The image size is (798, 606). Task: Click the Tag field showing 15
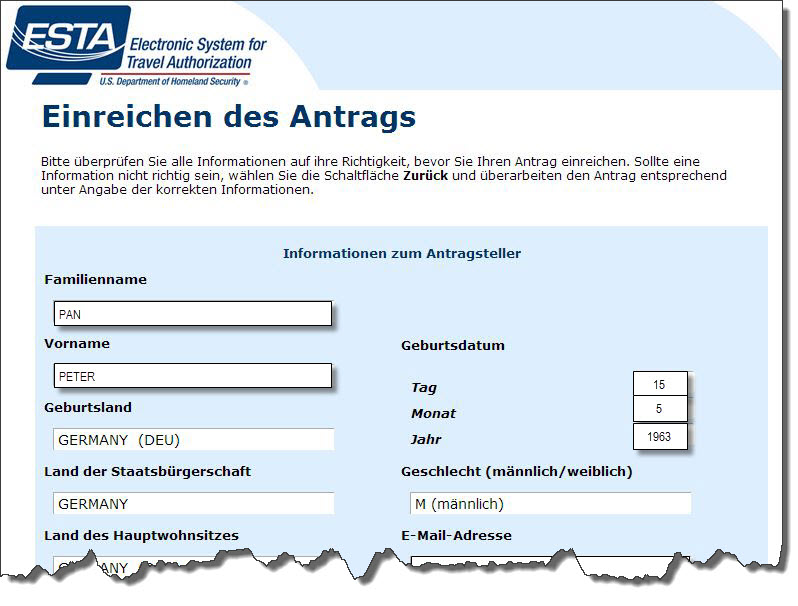point(660,384)
